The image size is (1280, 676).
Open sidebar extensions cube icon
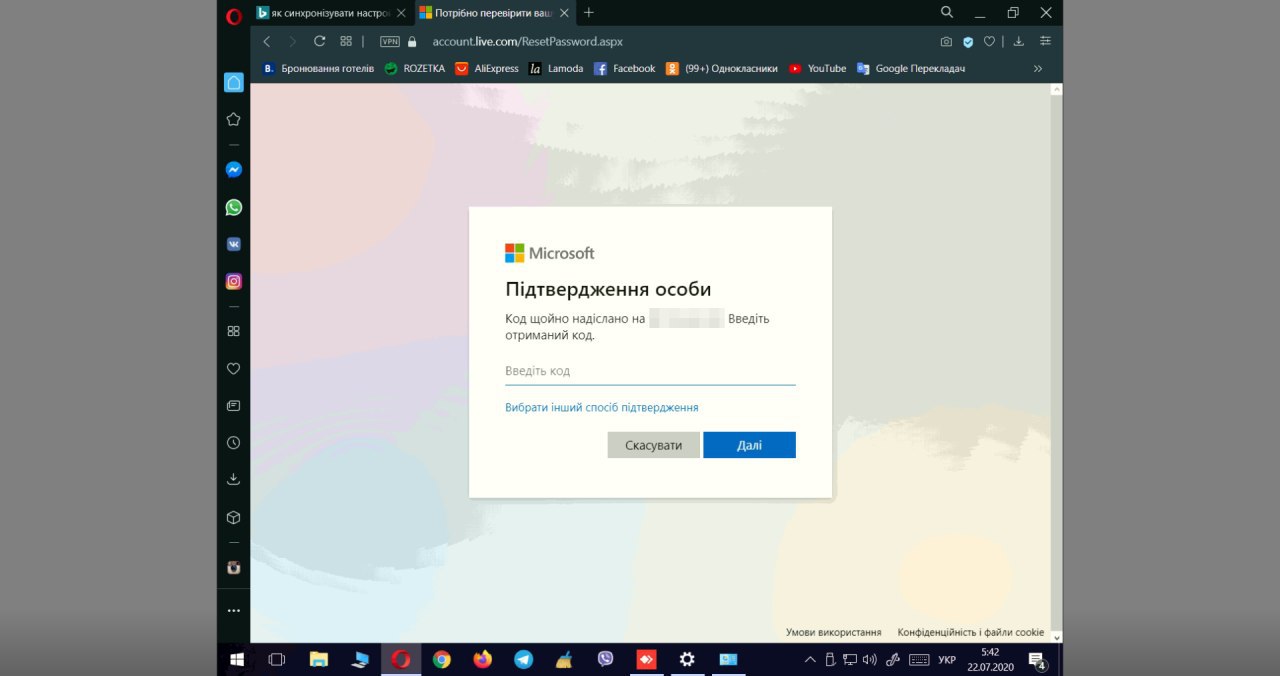[x=233, y=517]
